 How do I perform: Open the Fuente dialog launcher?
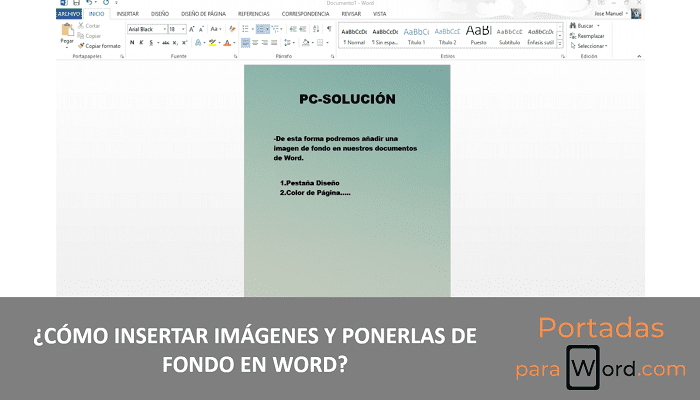[x=236, y=57]
